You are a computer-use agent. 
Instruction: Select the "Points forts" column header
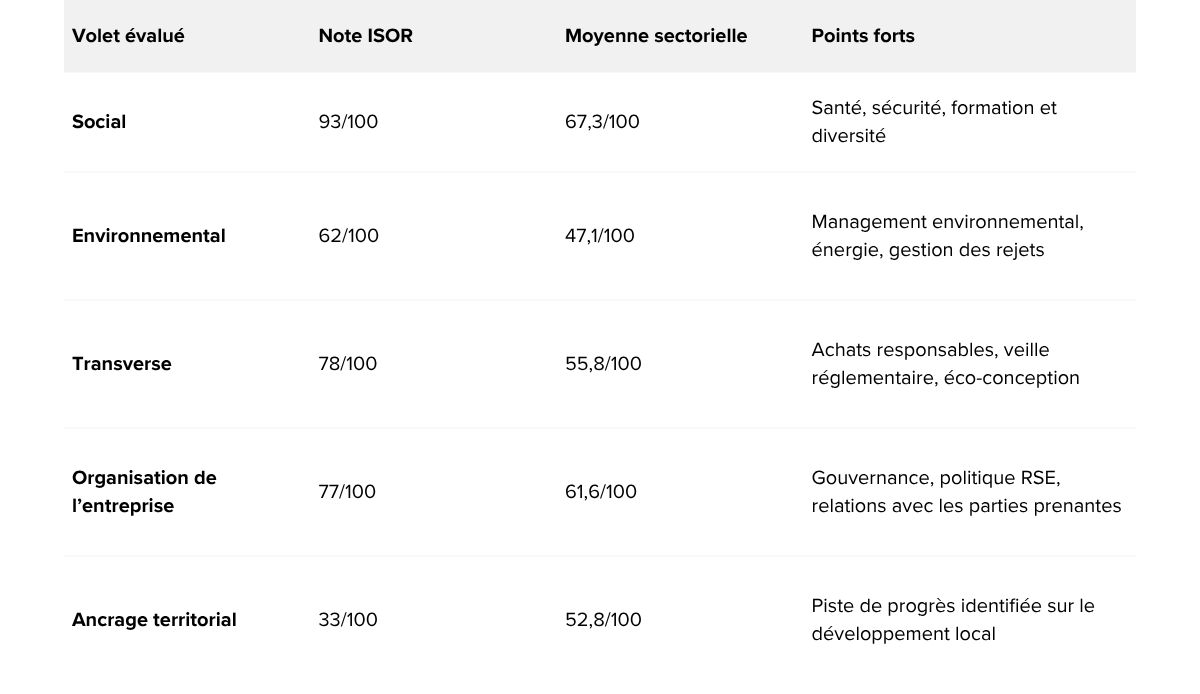tap(863, 36)
